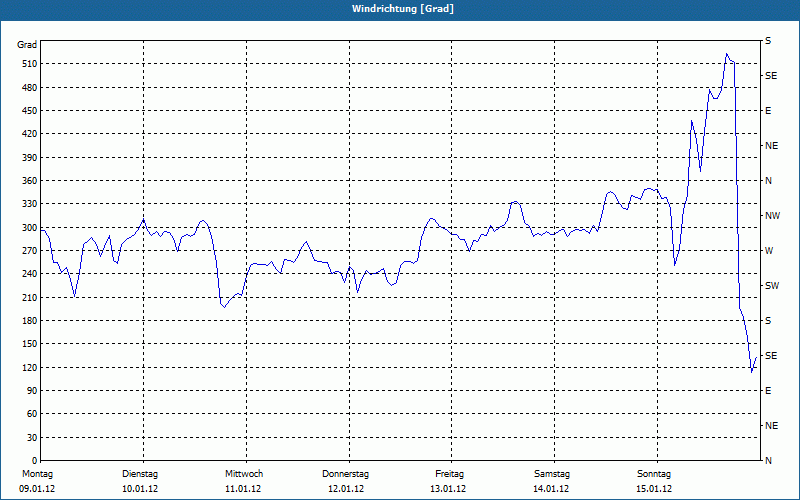Screen dimensions: 800x500
Task: Click the y-axis value 150
Action: click(30, 344)
